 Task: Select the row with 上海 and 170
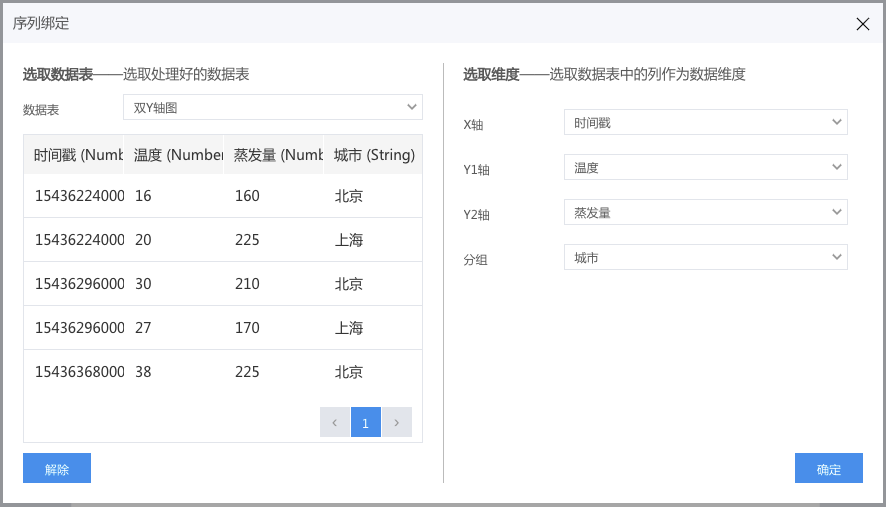point(223,328)
